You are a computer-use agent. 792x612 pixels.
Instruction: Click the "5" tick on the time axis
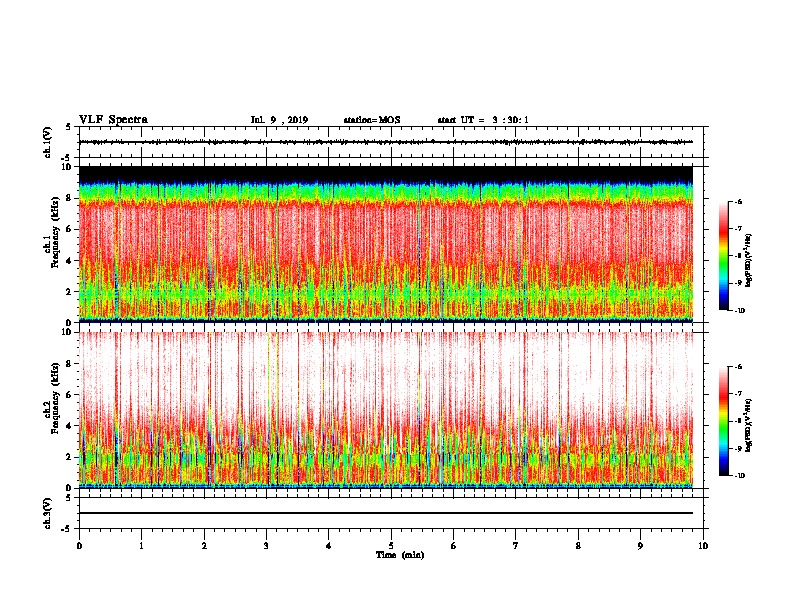click(391, 546)
